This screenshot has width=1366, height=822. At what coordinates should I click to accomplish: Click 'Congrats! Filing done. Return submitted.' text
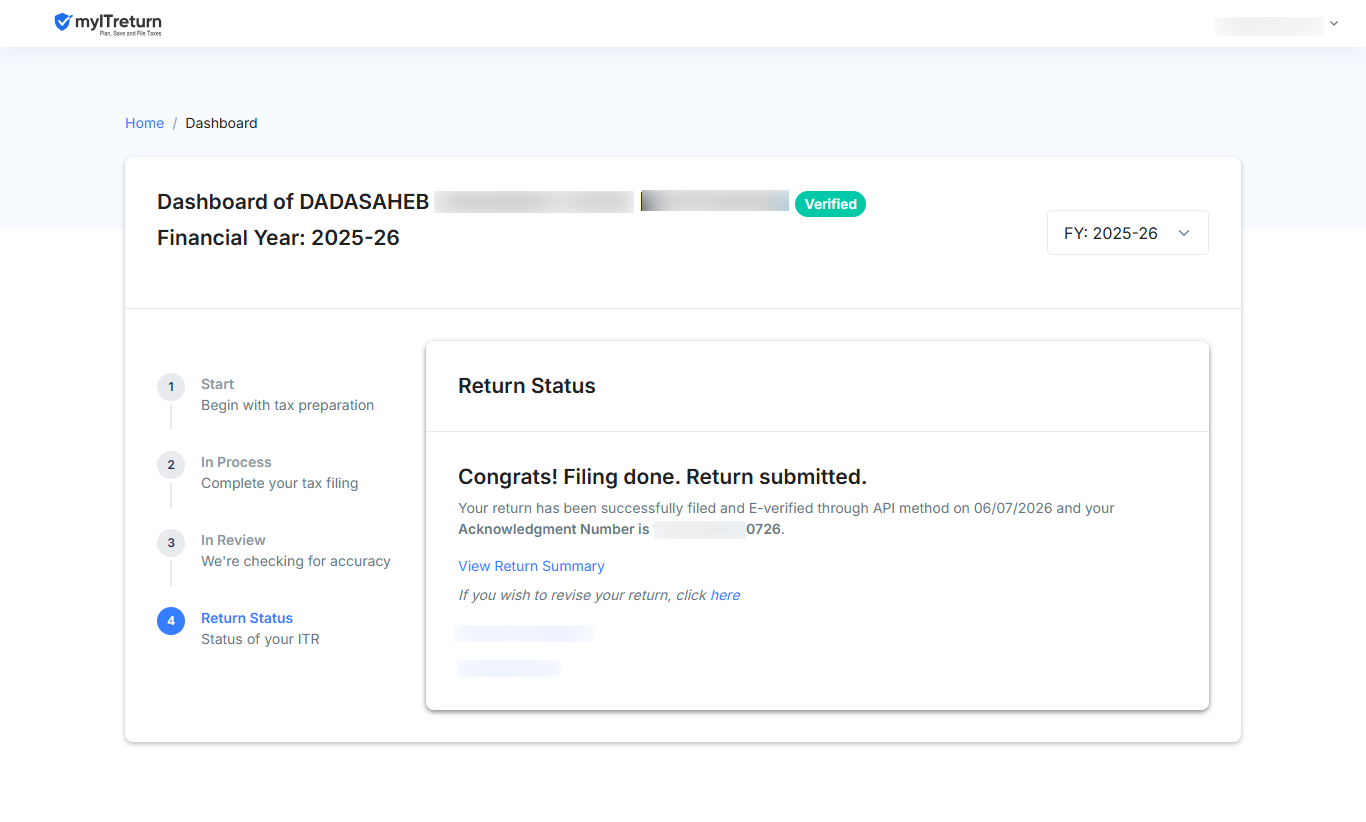coord(662,476)
